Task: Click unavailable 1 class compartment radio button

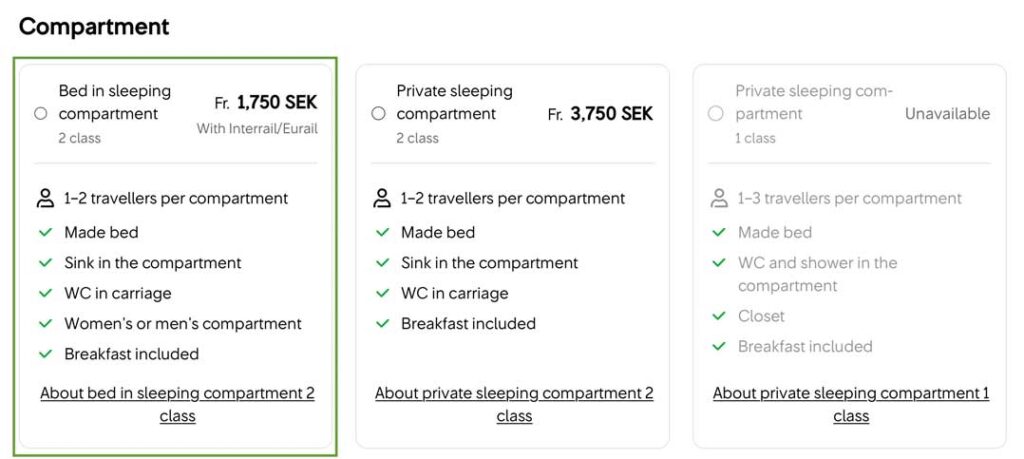Action: point(715,114)
